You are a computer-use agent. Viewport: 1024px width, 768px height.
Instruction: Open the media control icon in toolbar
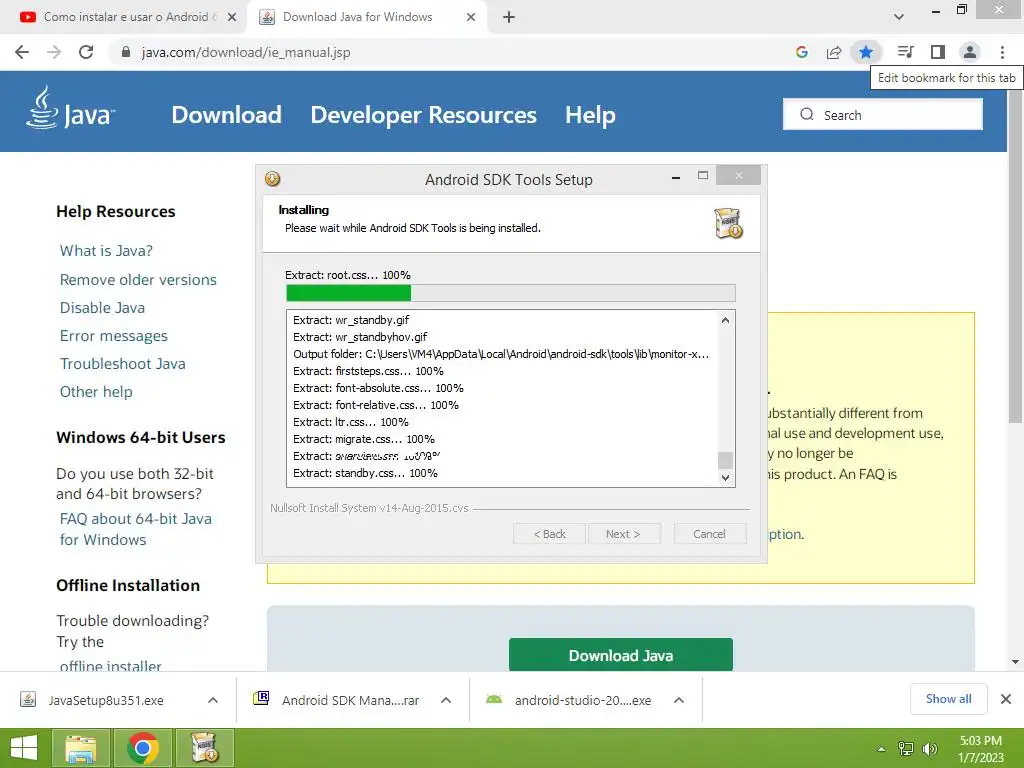[x=905, y=52]
